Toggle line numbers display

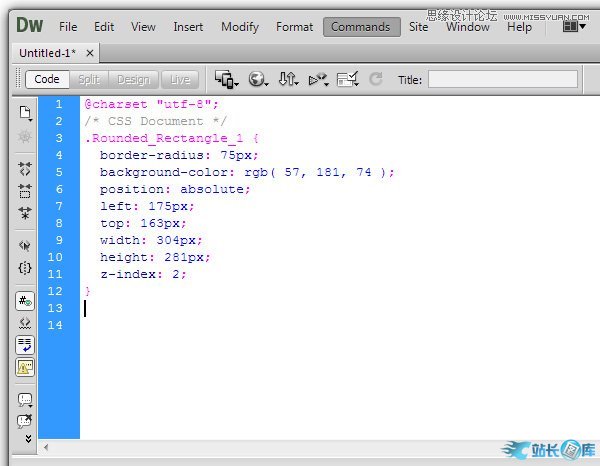[25, 300]
